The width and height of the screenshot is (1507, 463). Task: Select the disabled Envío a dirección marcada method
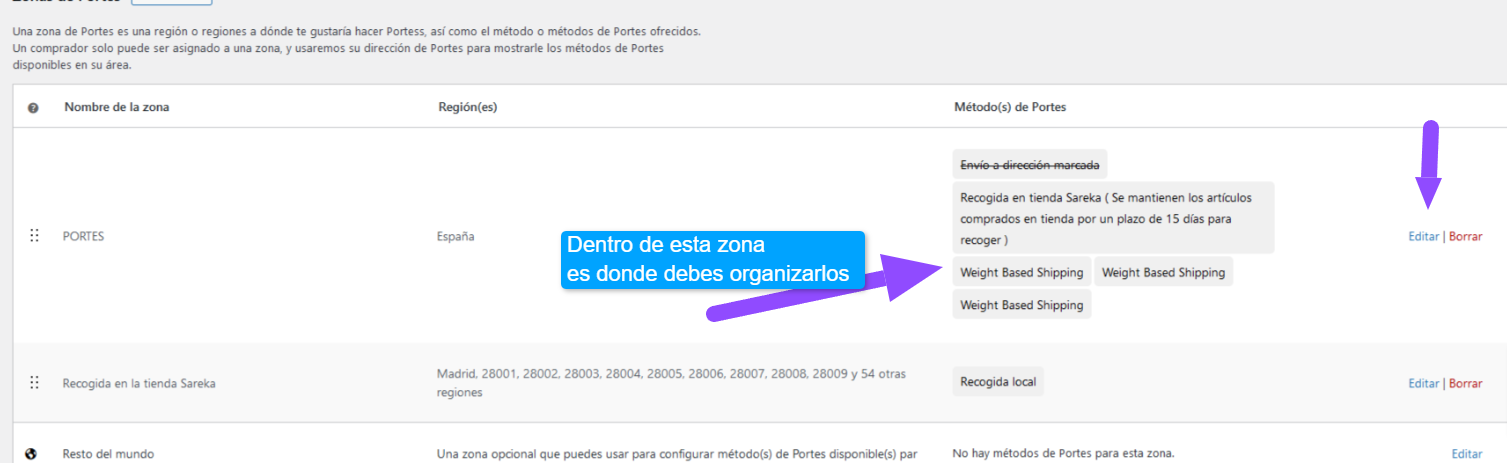point(1031,164)
